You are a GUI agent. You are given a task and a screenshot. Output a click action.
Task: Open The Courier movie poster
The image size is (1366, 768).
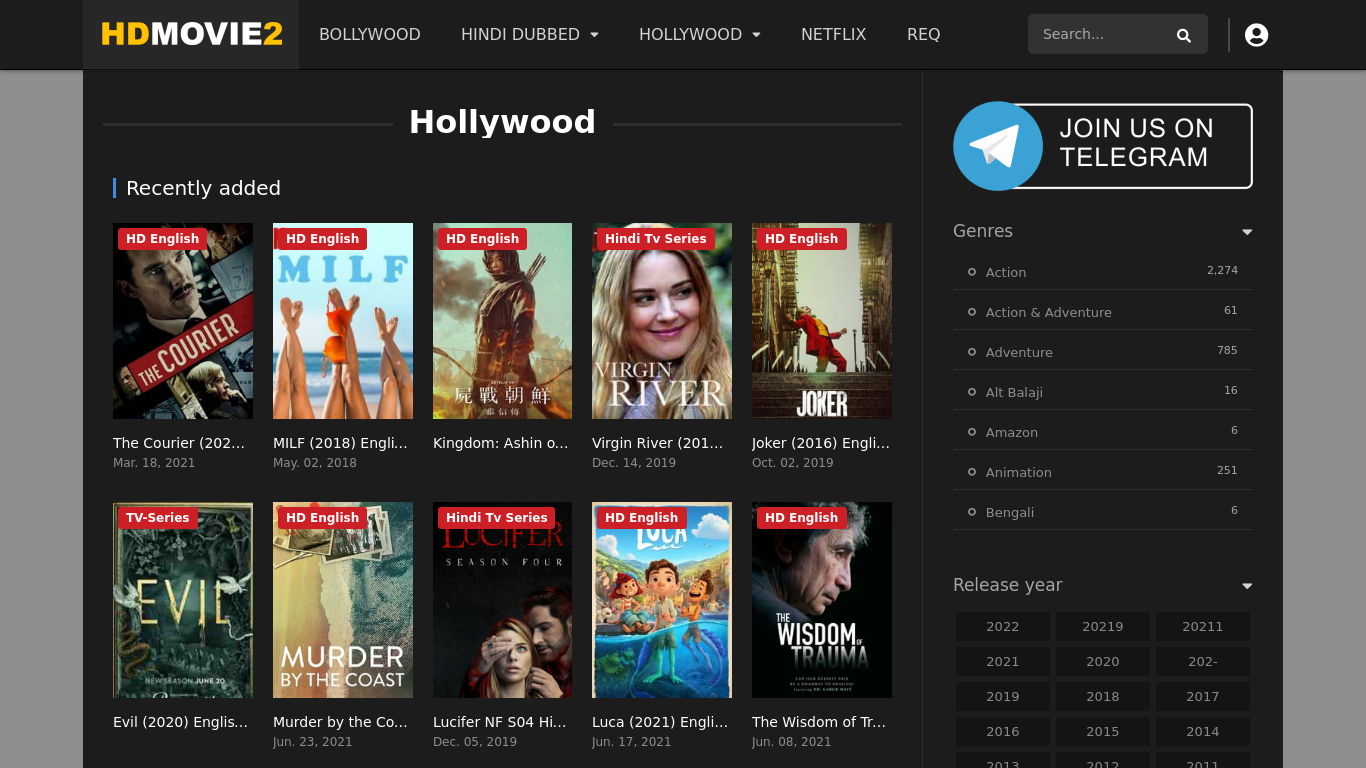tap(183, 321)
